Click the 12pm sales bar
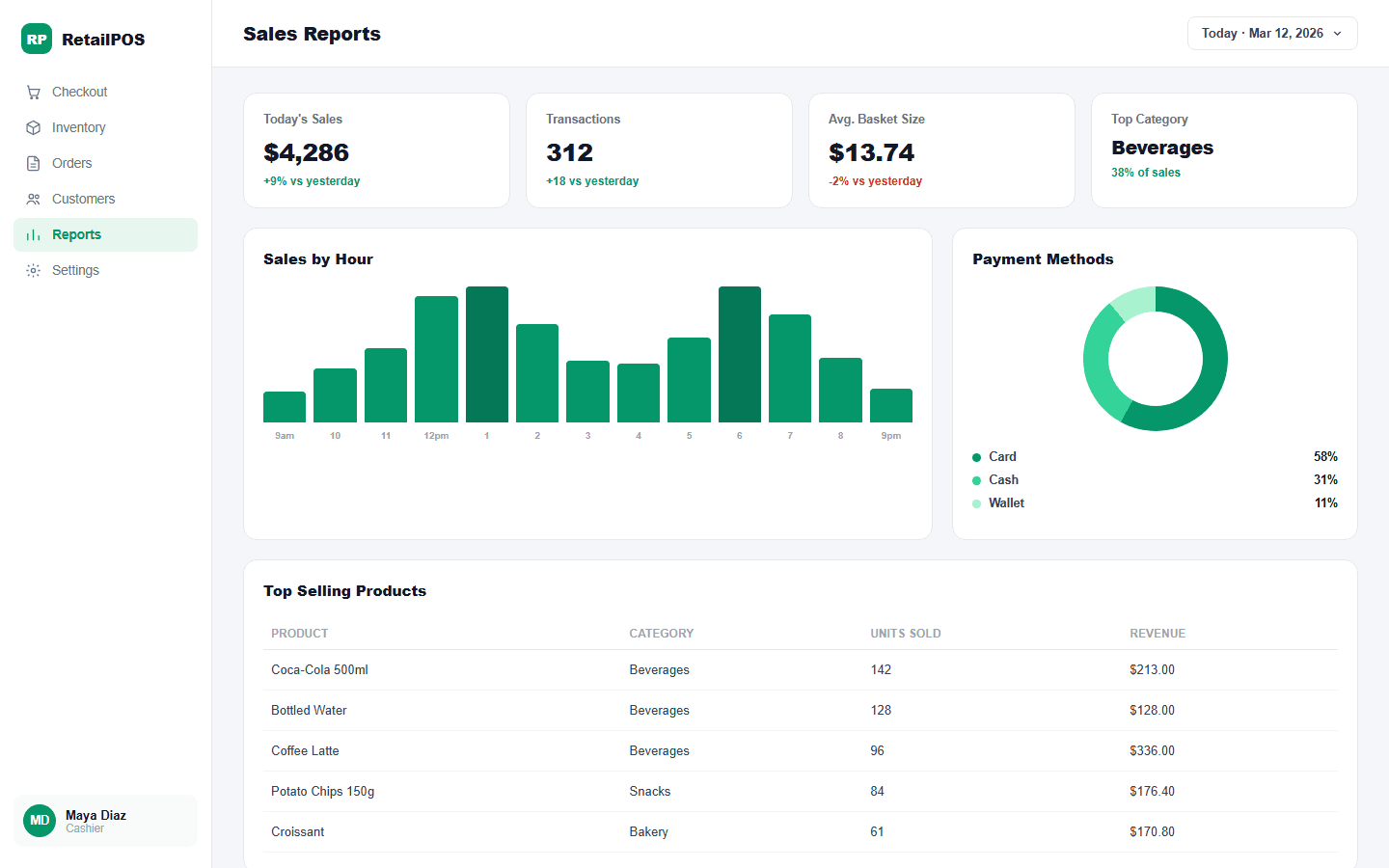This screenshot has width=1389, height=868. 436,360
